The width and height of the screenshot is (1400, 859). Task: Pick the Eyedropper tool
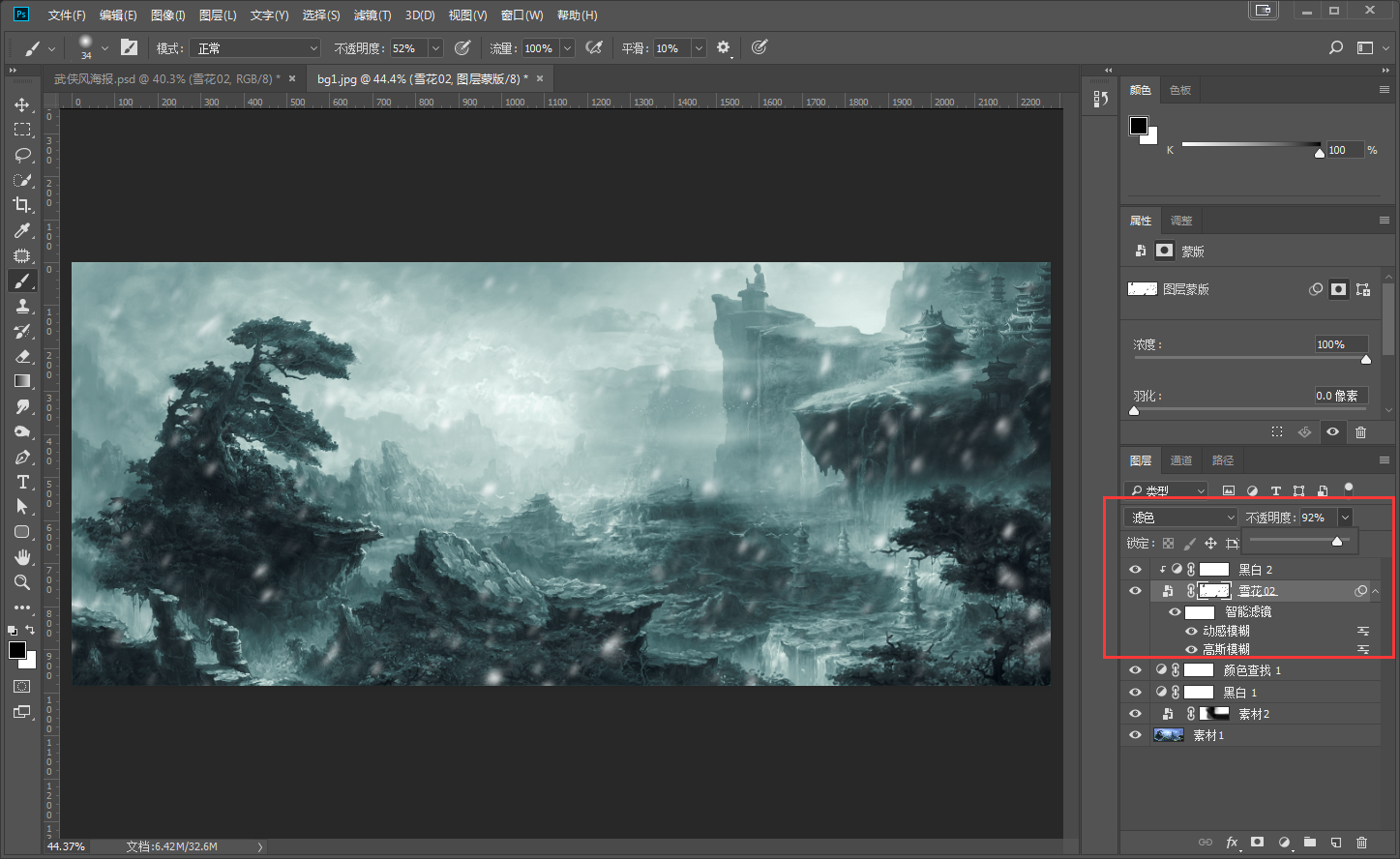(x=22, y=230)
